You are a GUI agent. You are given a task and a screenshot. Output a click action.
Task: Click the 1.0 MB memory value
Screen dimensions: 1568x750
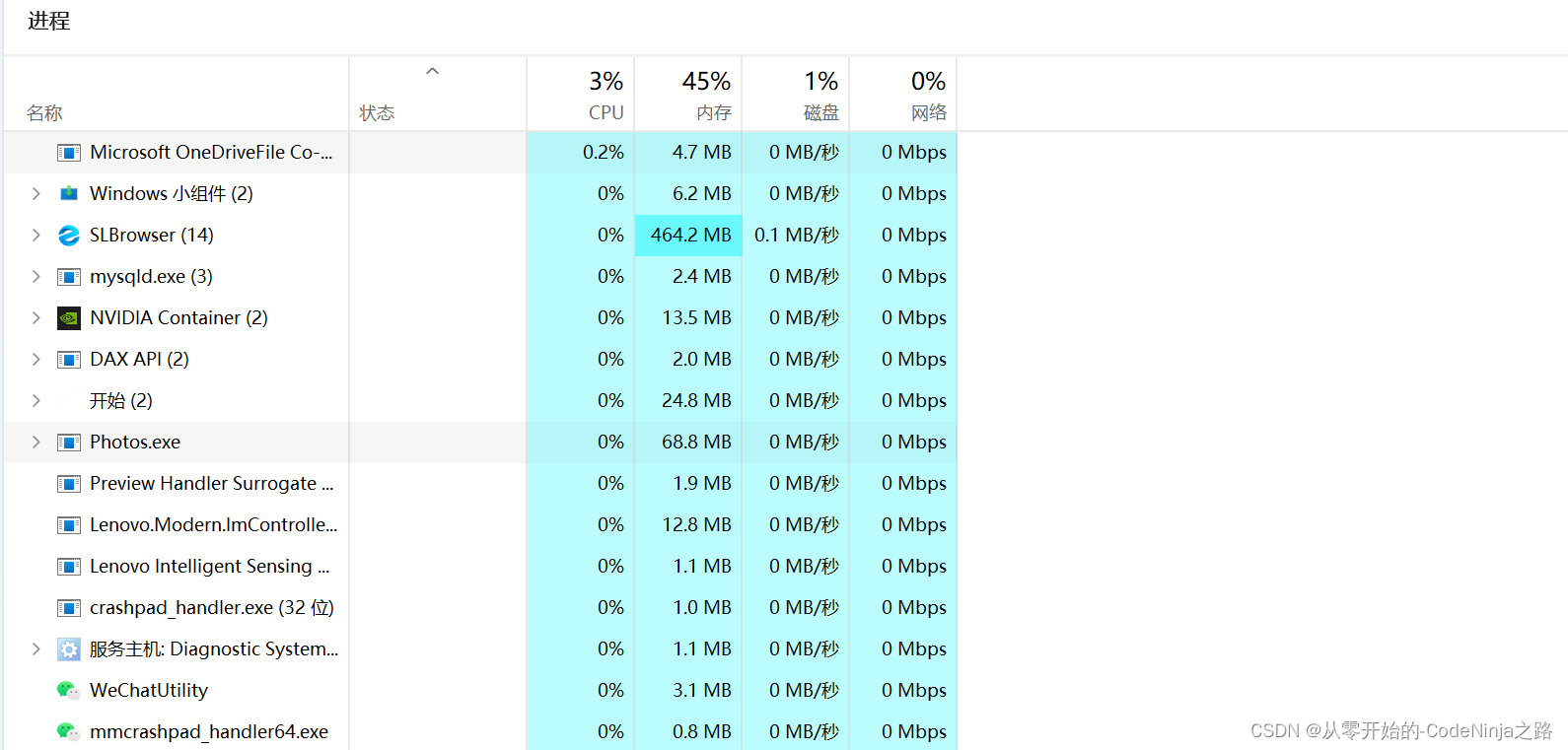coord(701,608)
